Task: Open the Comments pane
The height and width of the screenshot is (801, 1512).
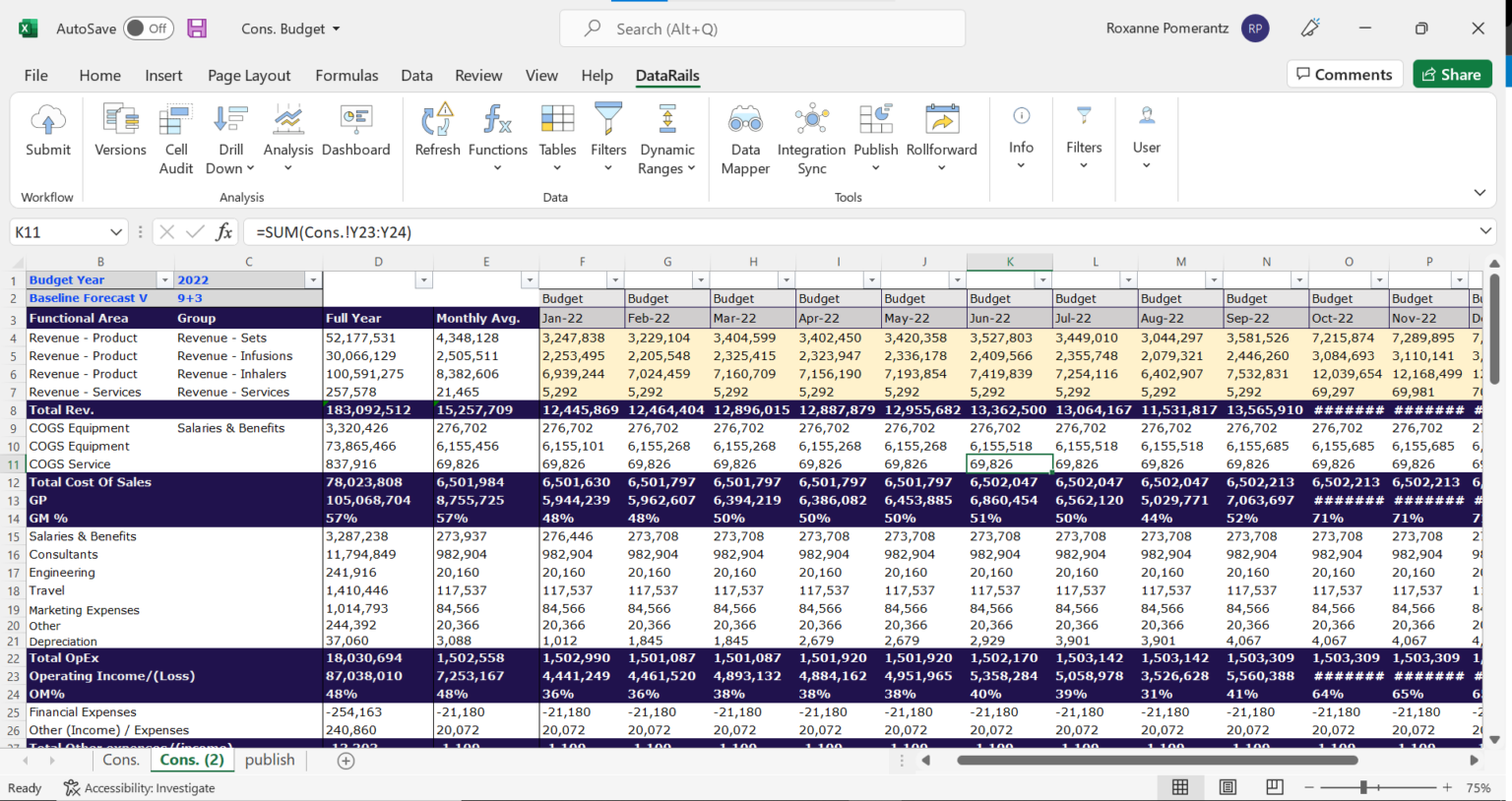Action: point(1345,74)
